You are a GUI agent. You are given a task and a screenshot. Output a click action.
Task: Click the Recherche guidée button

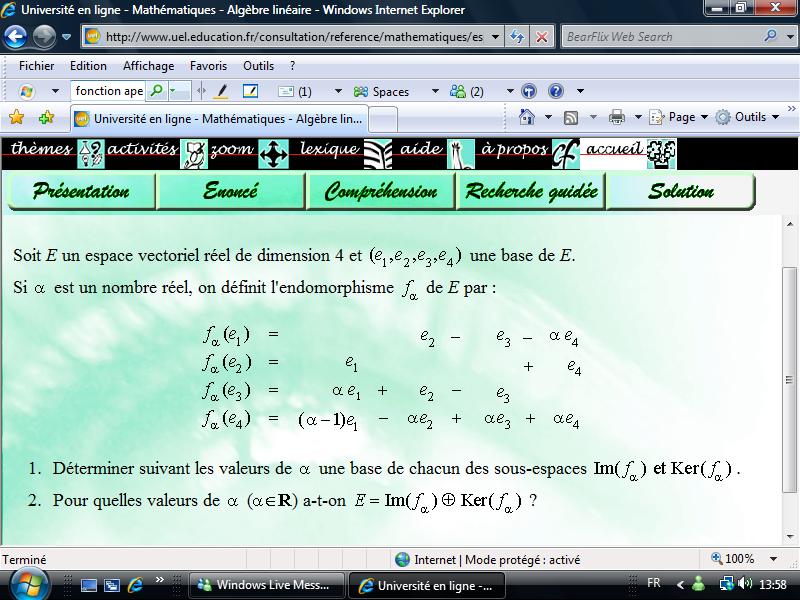tap(531, 191)
